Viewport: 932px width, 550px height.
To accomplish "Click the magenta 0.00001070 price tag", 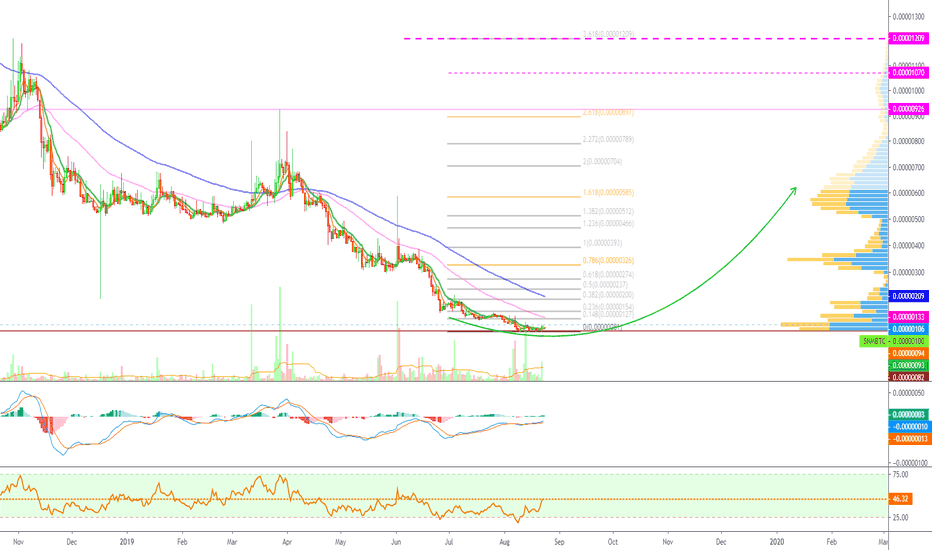I will (909, 73).
